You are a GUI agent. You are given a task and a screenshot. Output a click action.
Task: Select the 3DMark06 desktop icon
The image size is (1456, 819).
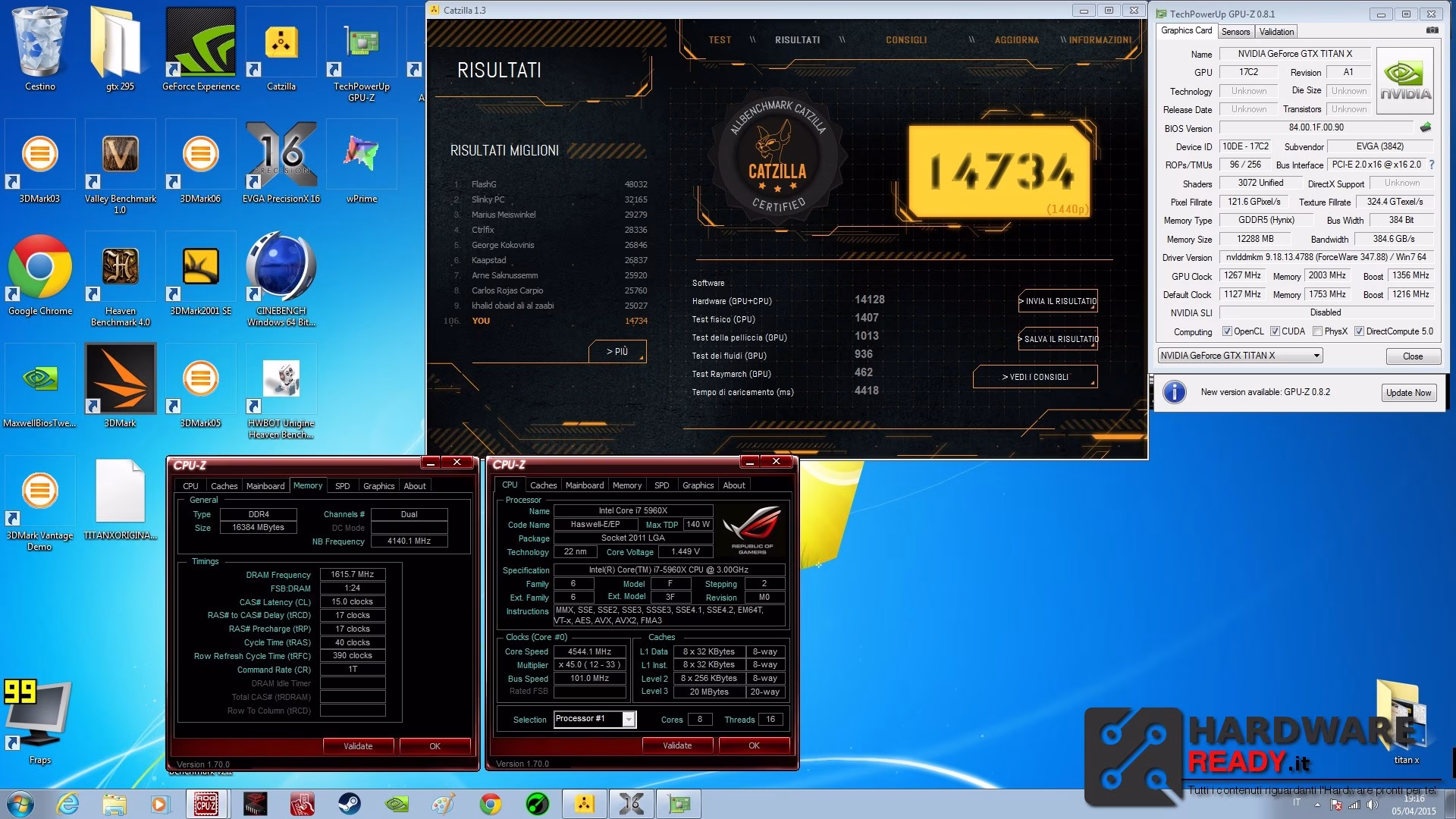click(x=201, y=161)
